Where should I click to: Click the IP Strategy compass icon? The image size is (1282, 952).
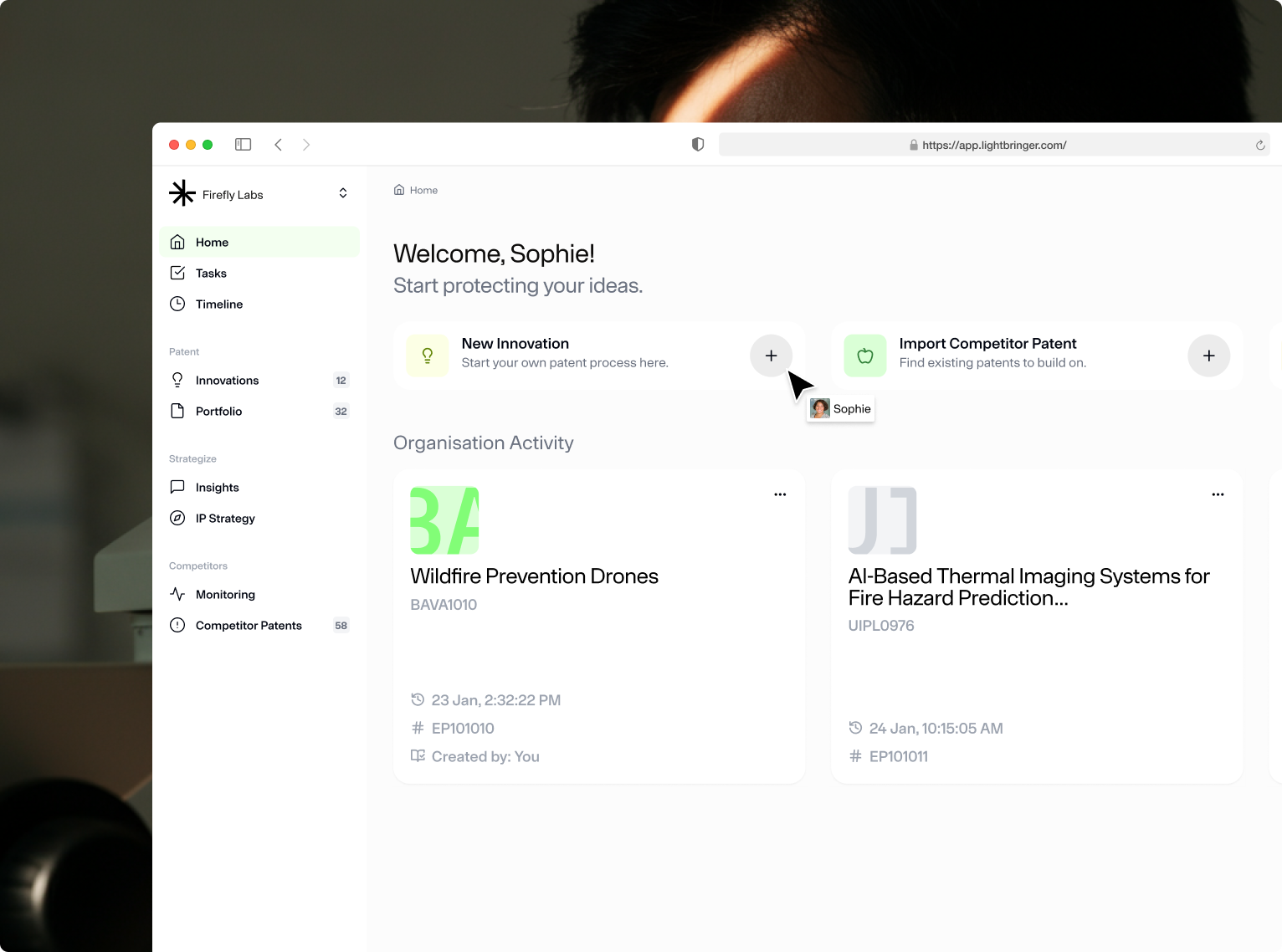coord(177,518)
